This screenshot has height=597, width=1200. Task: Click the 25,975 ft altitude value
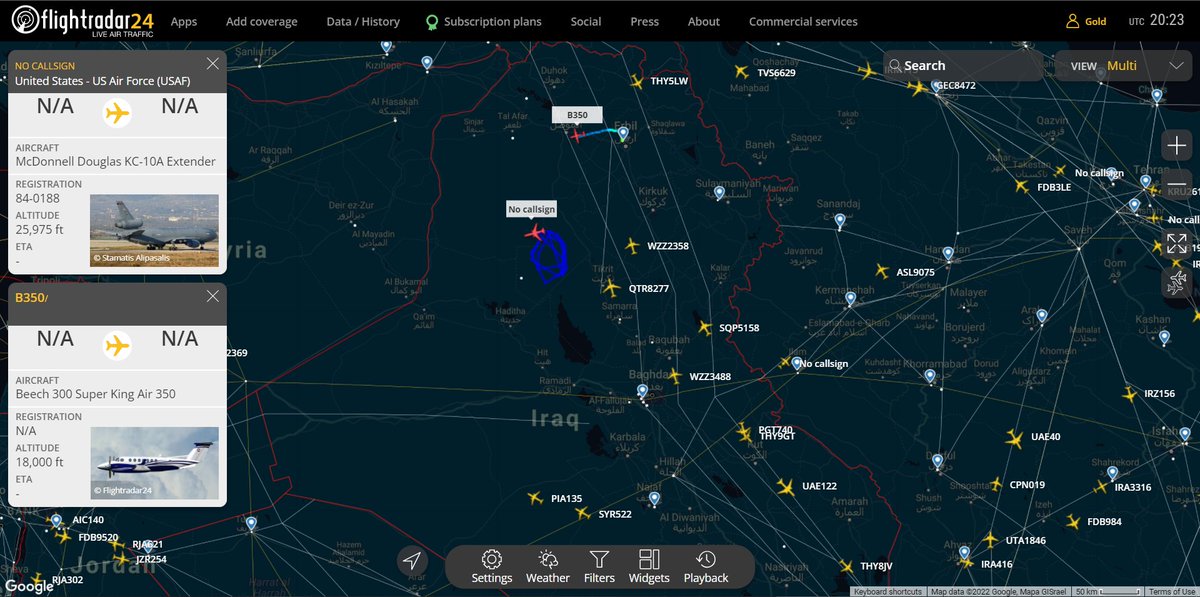(x=39, y=229)
